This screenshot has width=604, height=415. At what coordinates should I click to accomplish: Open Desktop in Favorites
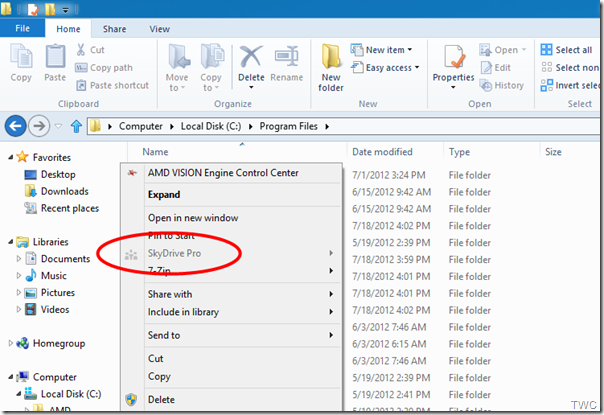50,175
